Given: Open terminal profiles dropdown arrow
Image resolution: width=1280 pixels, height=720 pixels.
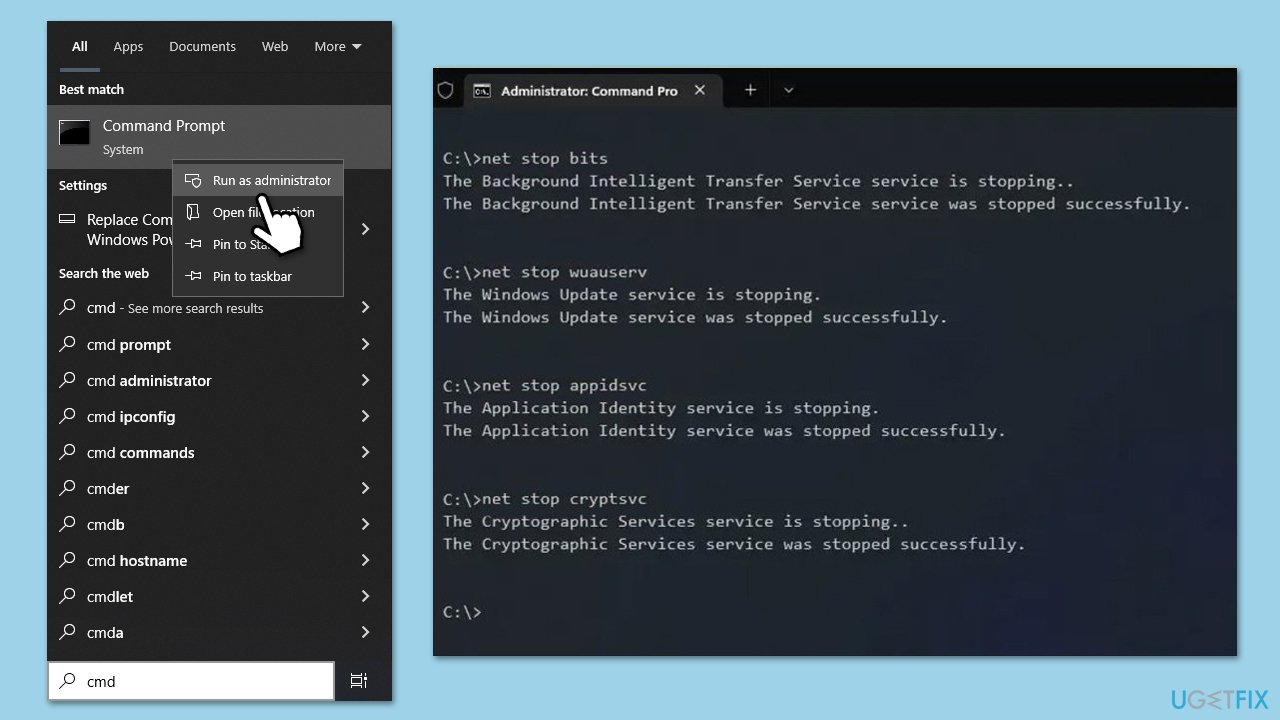Looking at the screenshot, I should click(x=788, y=90).
